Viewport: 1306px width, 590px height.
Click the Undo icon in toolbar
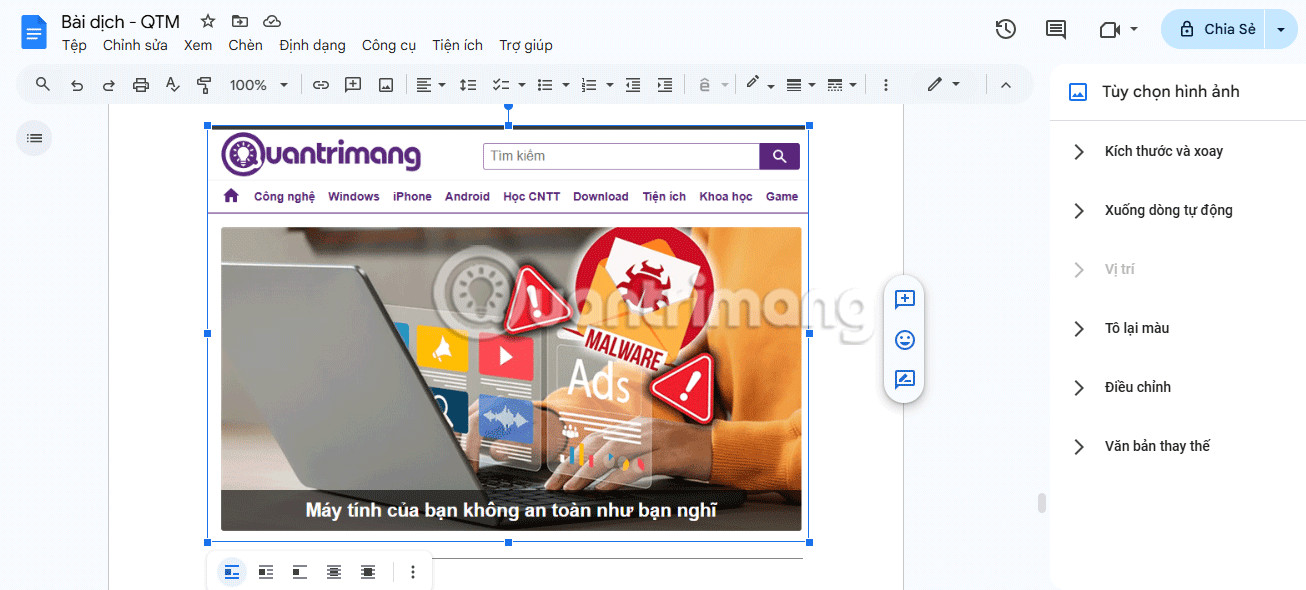pyautogui.click(x=77, y=84)
